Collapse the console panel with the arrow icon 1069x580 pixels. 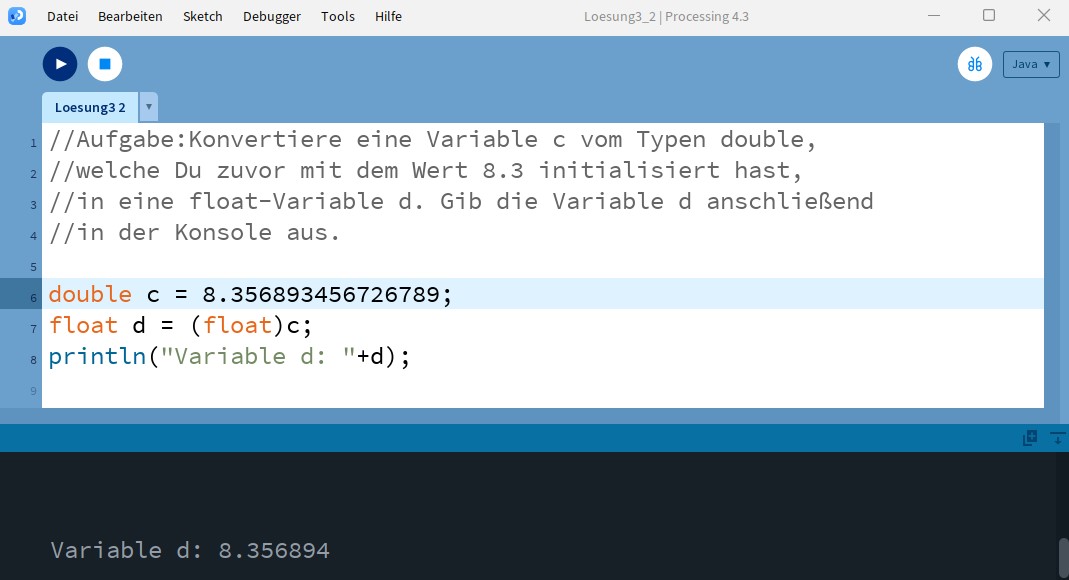point(1056,438)
